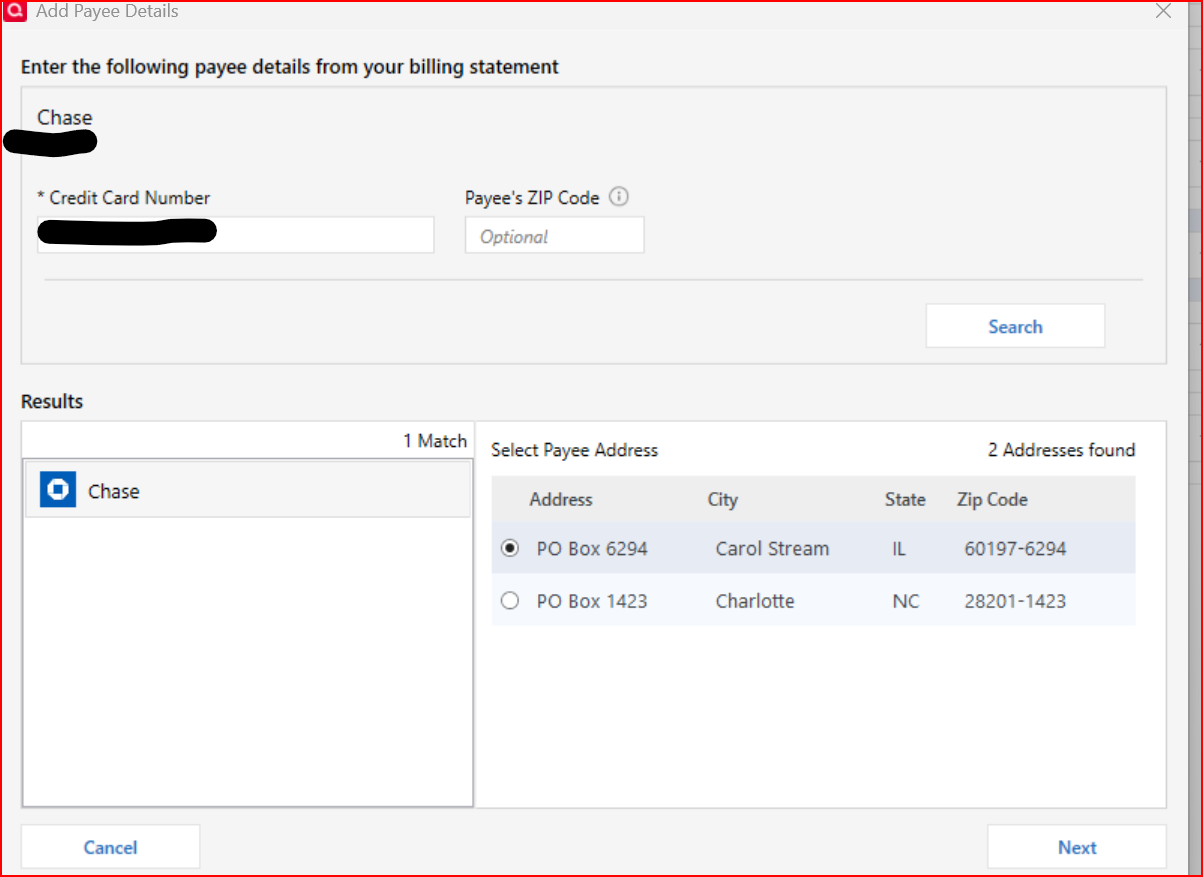1203x877 pixels.
Task: Click the Chase logo icon in results
Action: 58,490
